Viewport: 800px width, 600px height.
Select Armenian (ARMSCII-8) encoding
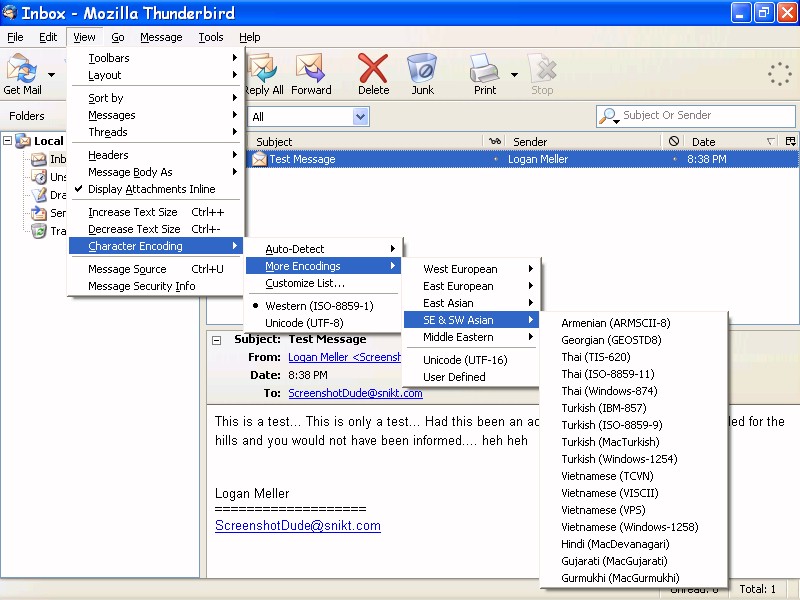click(633, 323)
